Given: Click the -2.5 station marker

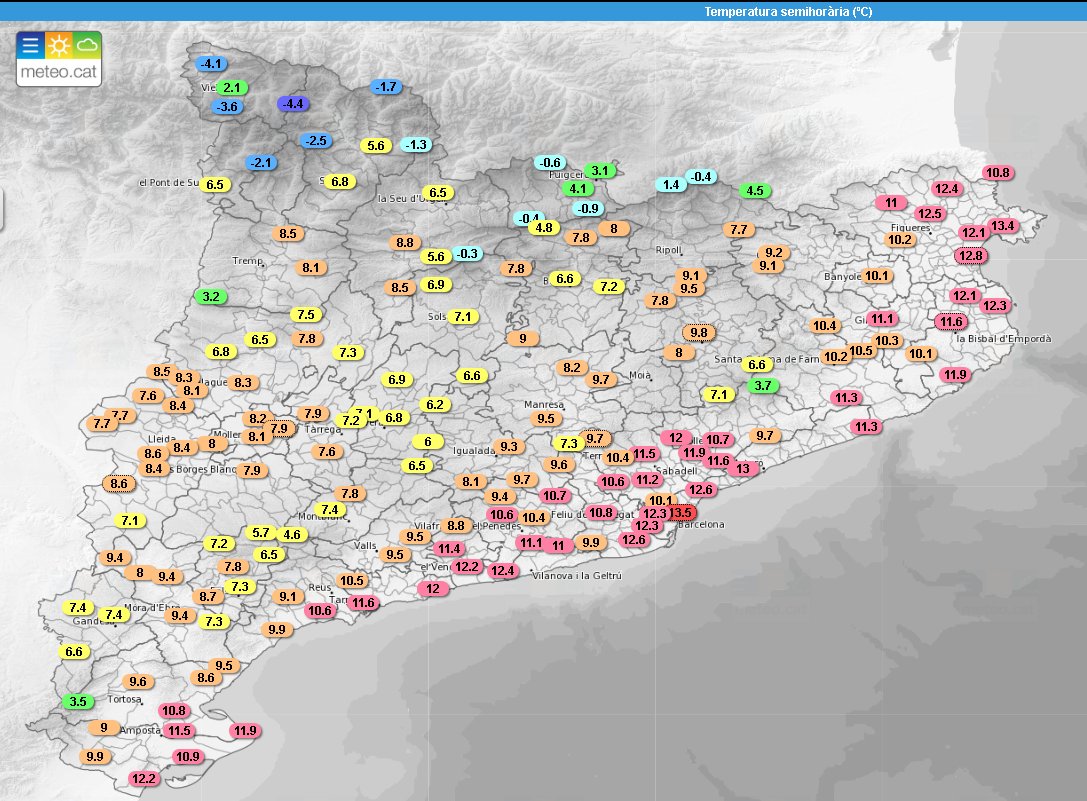Looking at the screenshot, I should point(316,140).
